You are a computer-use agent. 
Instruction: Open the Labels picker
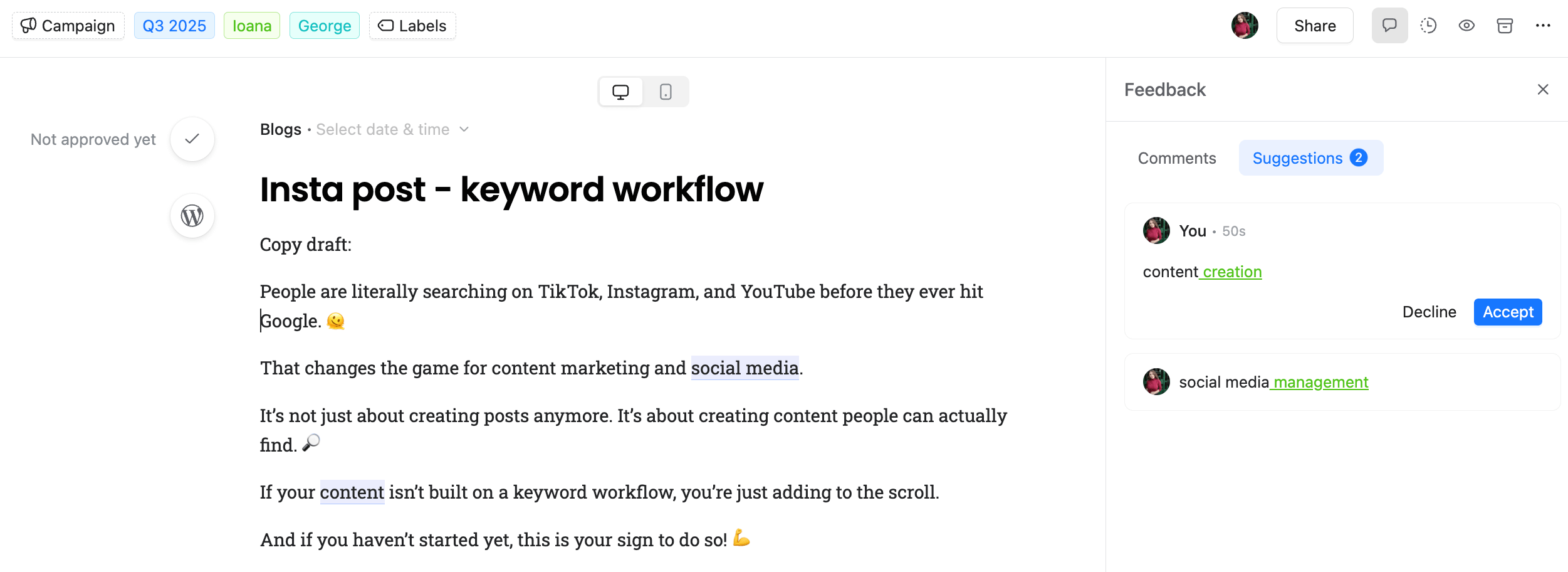pos(412,26)
